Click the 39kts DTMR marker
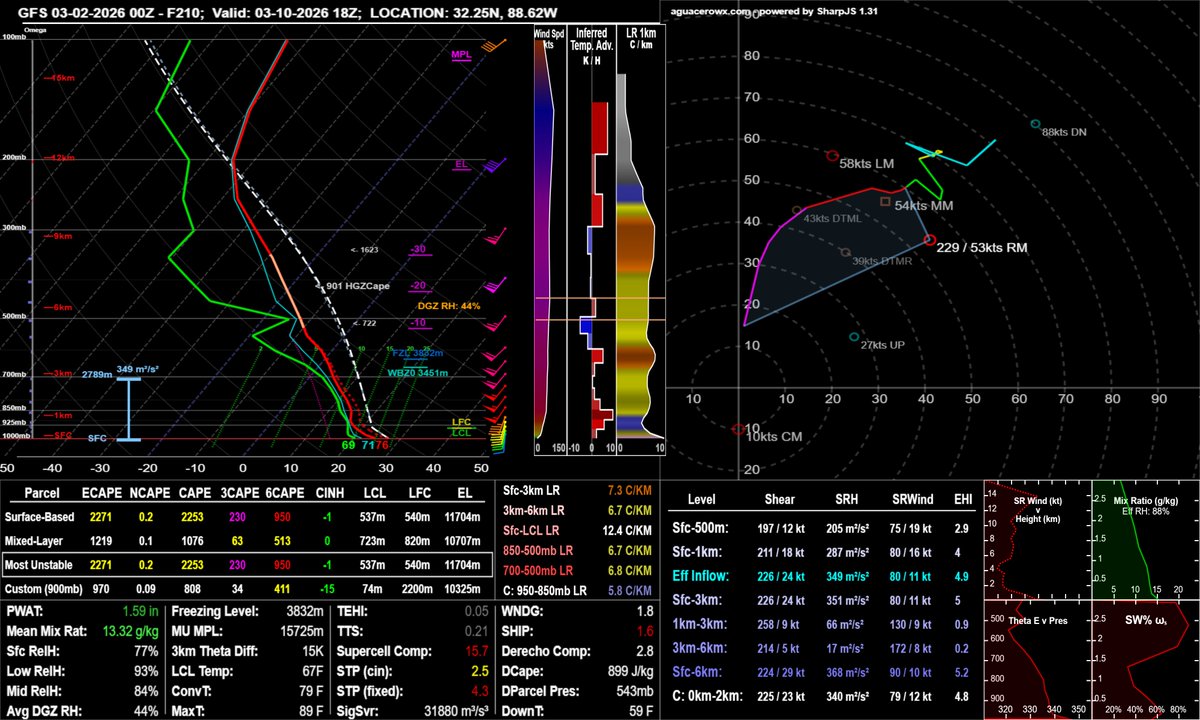This screenshot has width=1200, height=720. click(845, 252)
